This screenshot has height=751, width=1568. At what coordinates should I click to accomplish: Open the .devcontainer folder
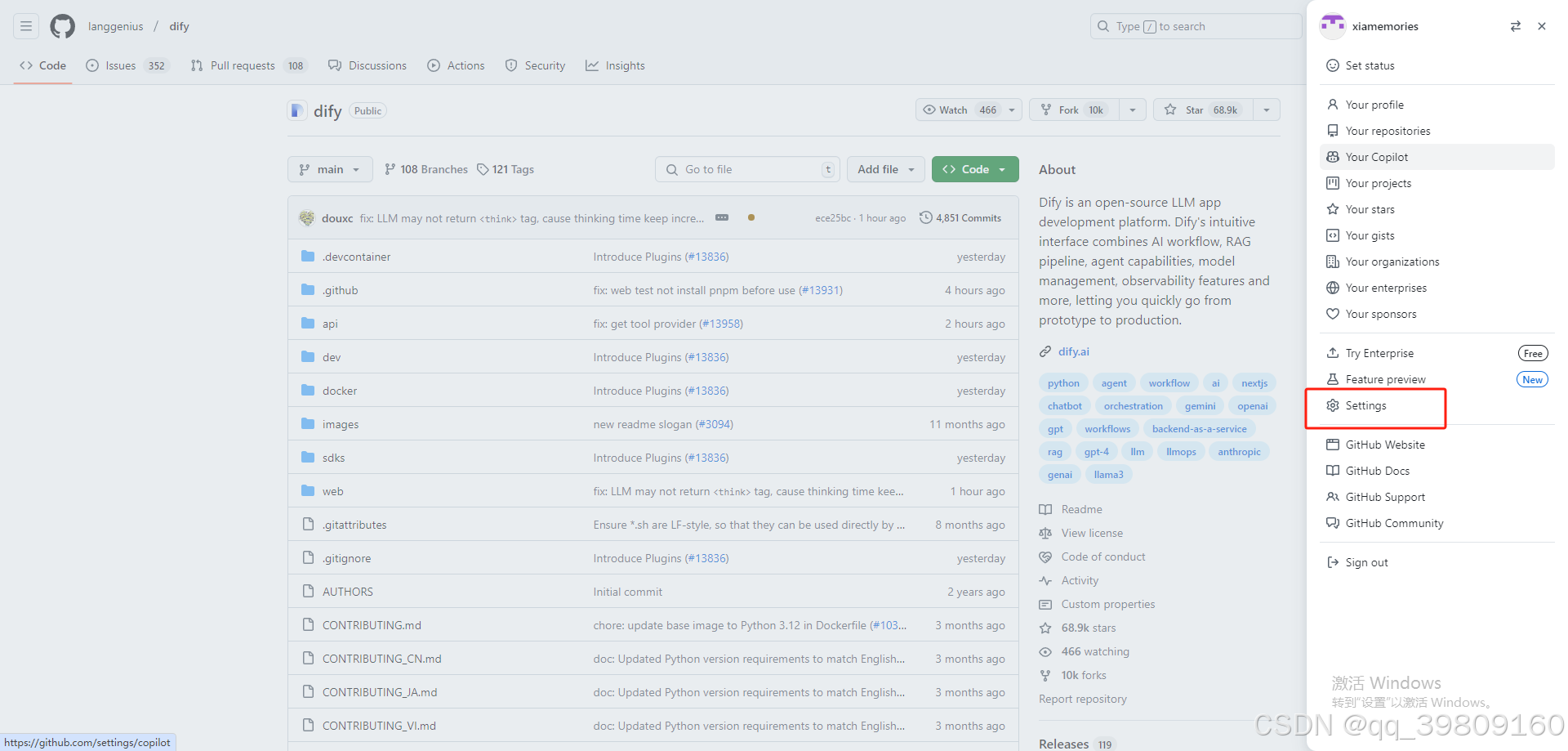coord(356,257)
